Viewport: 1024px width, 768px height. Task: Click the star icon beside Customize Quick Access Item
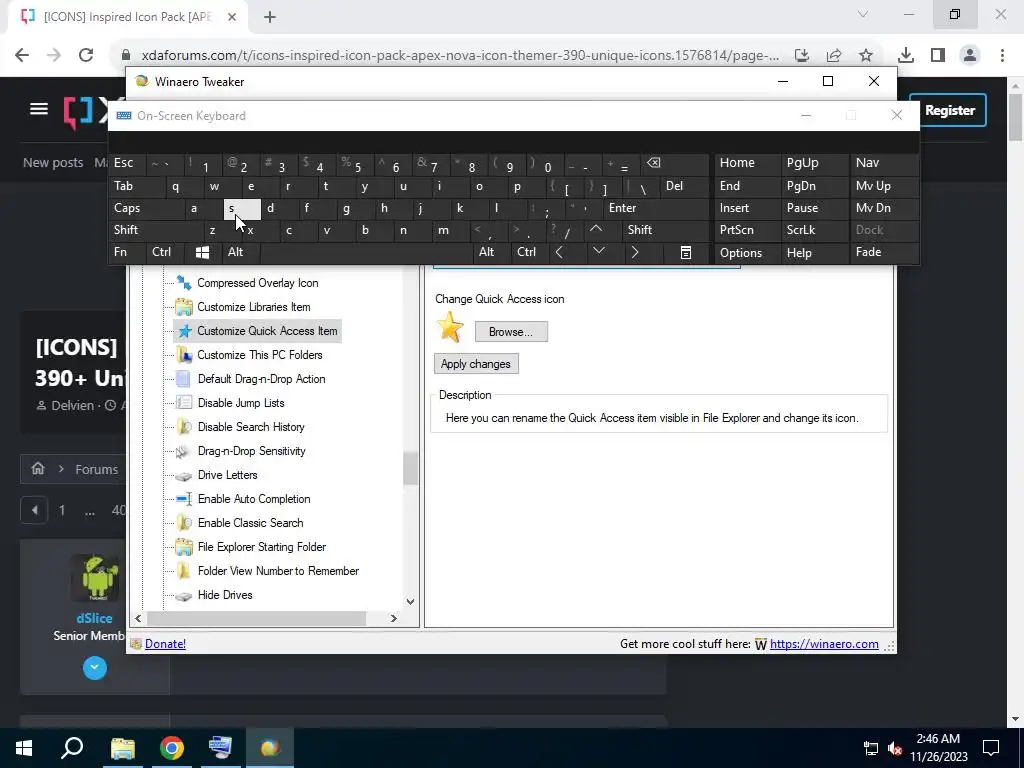185,331
